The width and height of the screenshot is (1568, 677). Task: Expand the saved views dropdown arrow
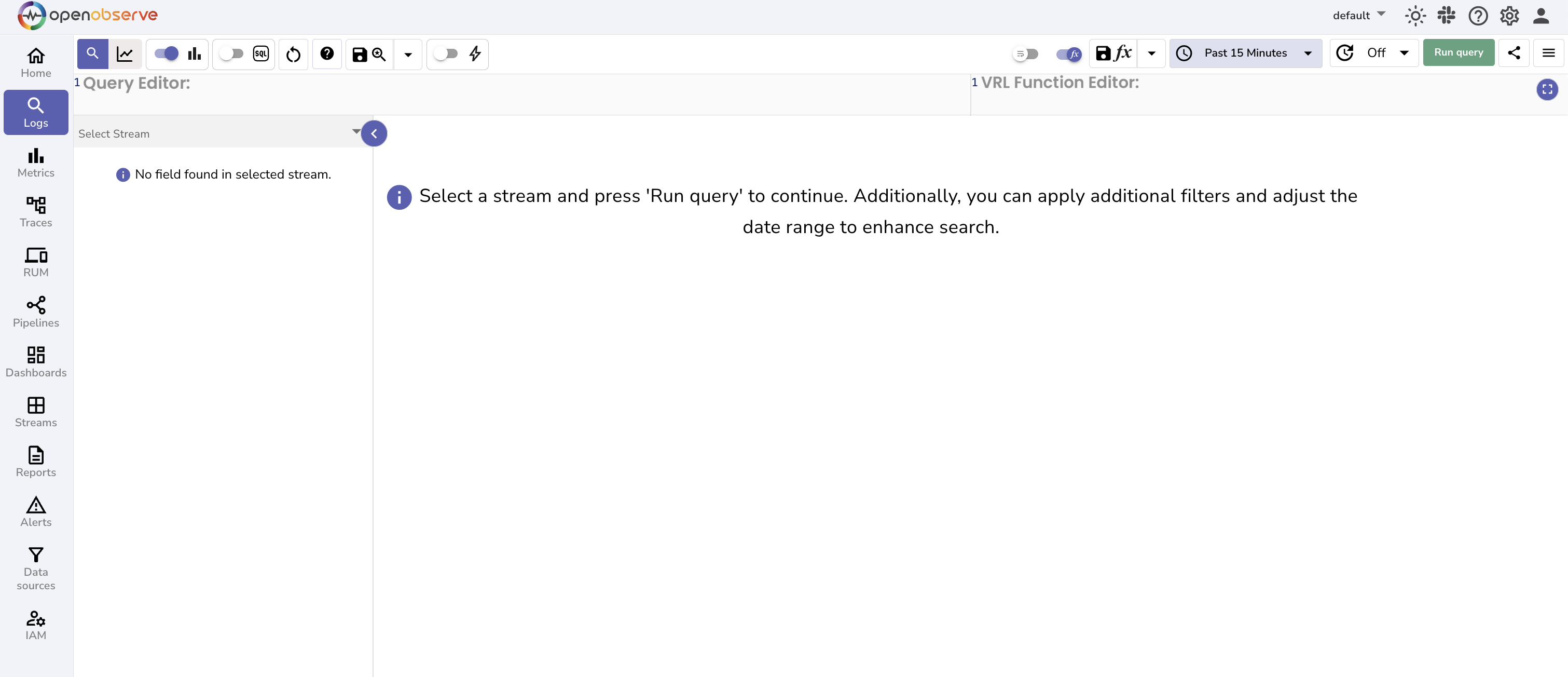[x=408, y=54]
